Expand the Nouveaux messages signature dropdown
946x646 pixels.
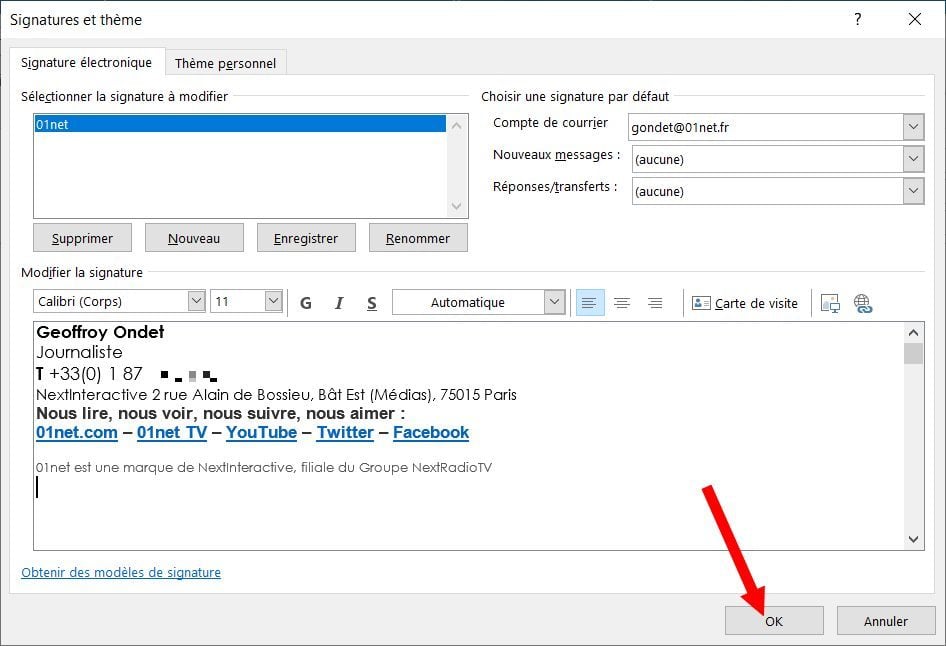[913, 159]
